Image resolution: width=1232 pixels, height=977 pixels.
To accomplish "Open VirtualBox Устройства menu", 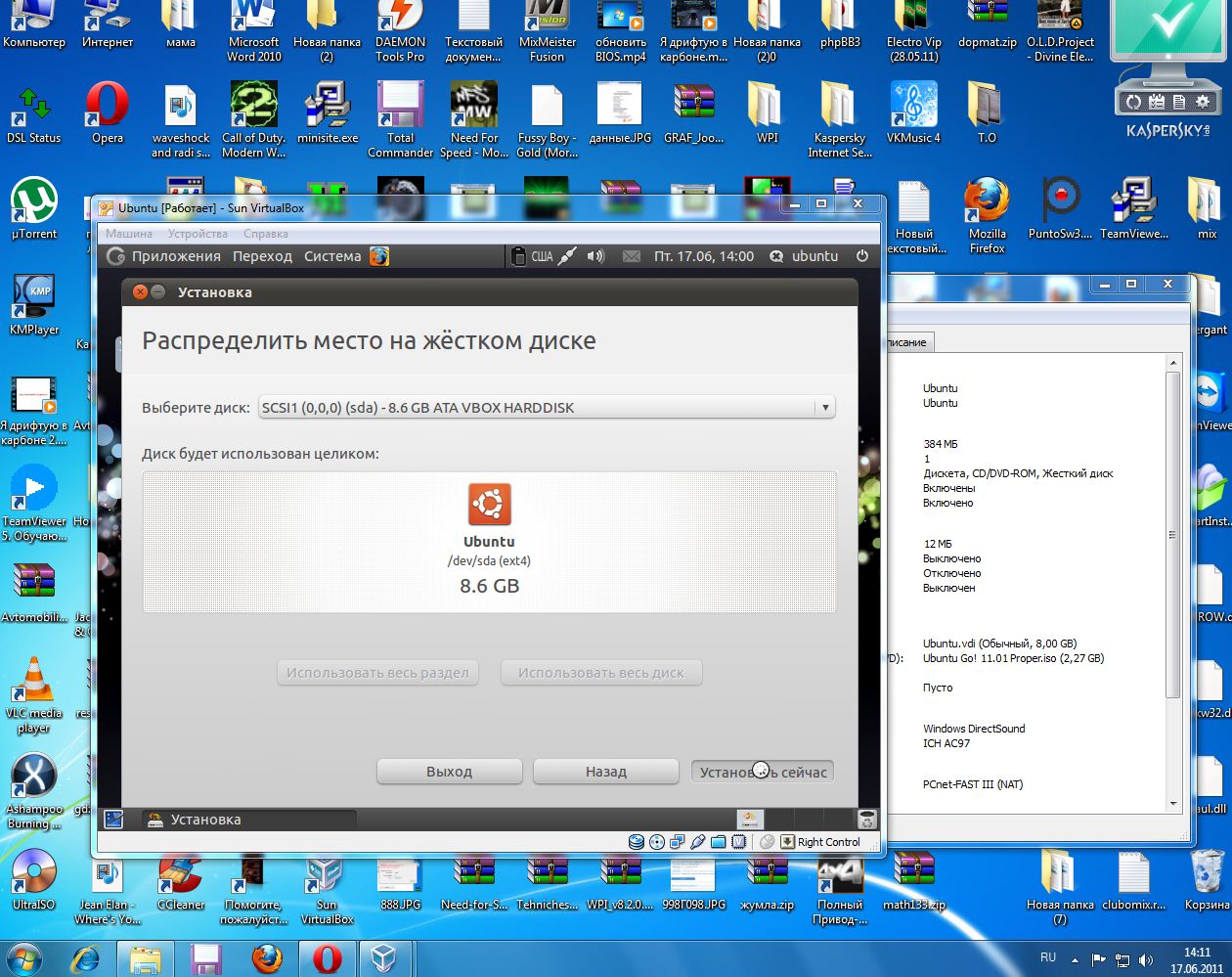I will 198,234.
